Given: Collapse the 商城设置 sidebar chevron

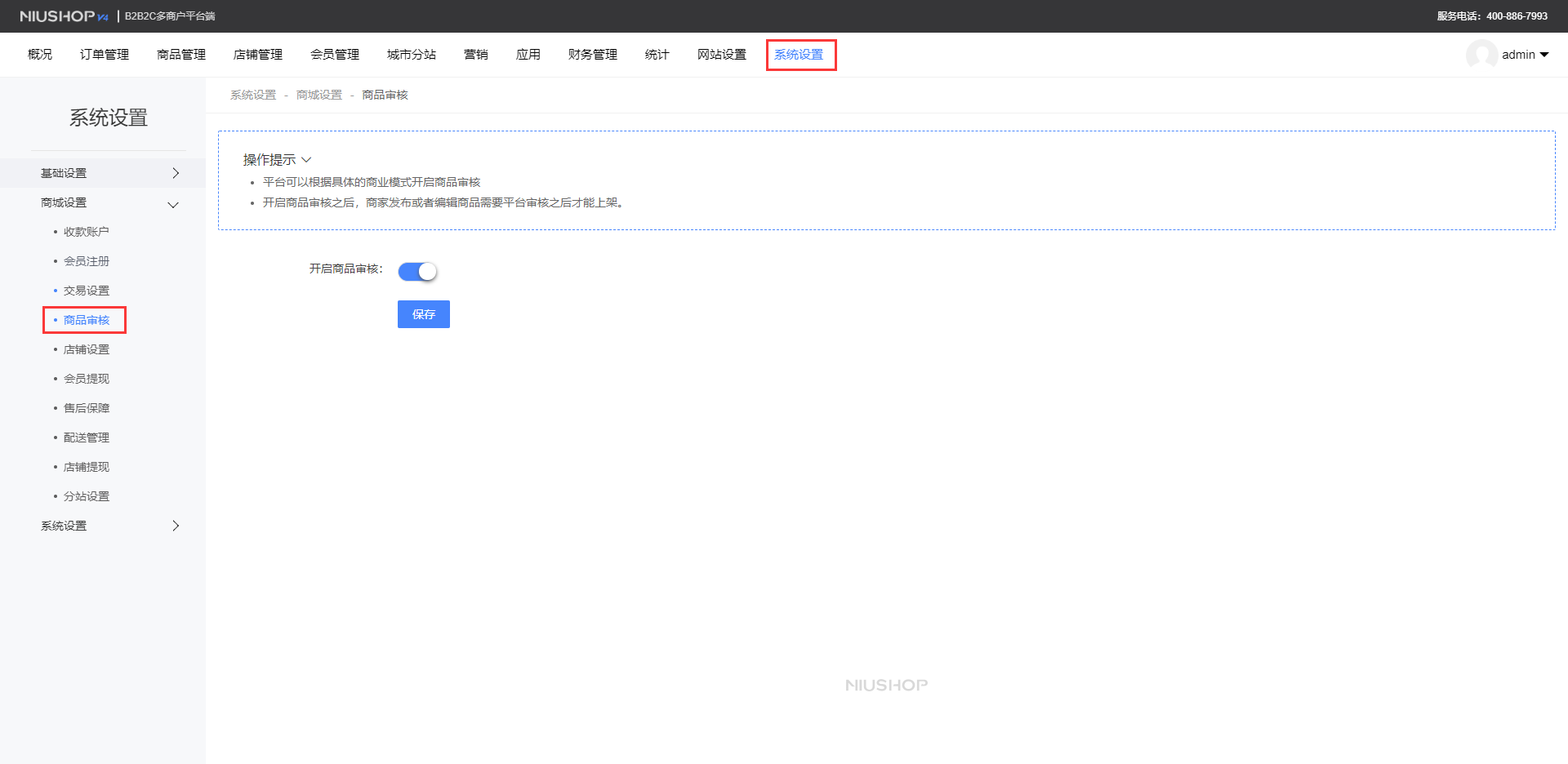Looking at the screenshot, I should point(173,205).
